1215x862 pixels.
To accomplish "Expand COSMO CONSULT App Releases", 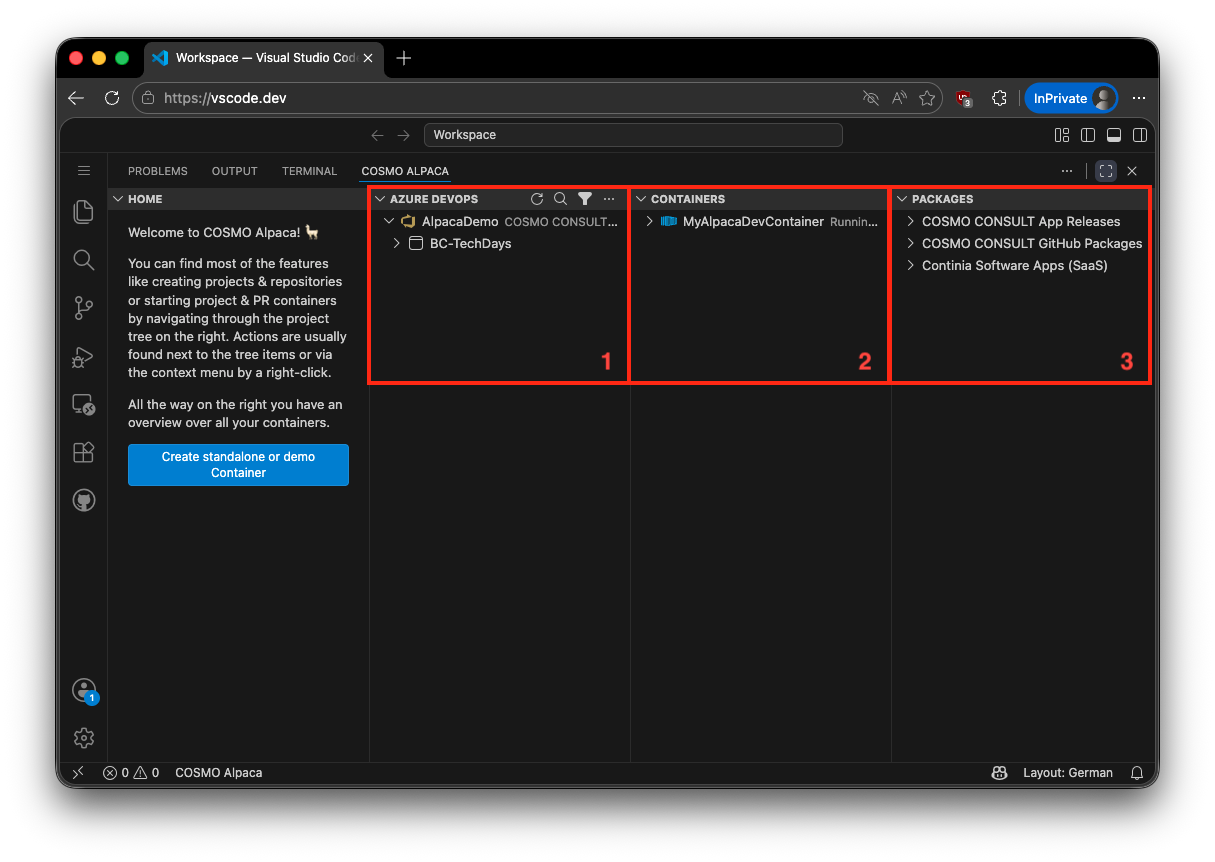I will point(911,222).
